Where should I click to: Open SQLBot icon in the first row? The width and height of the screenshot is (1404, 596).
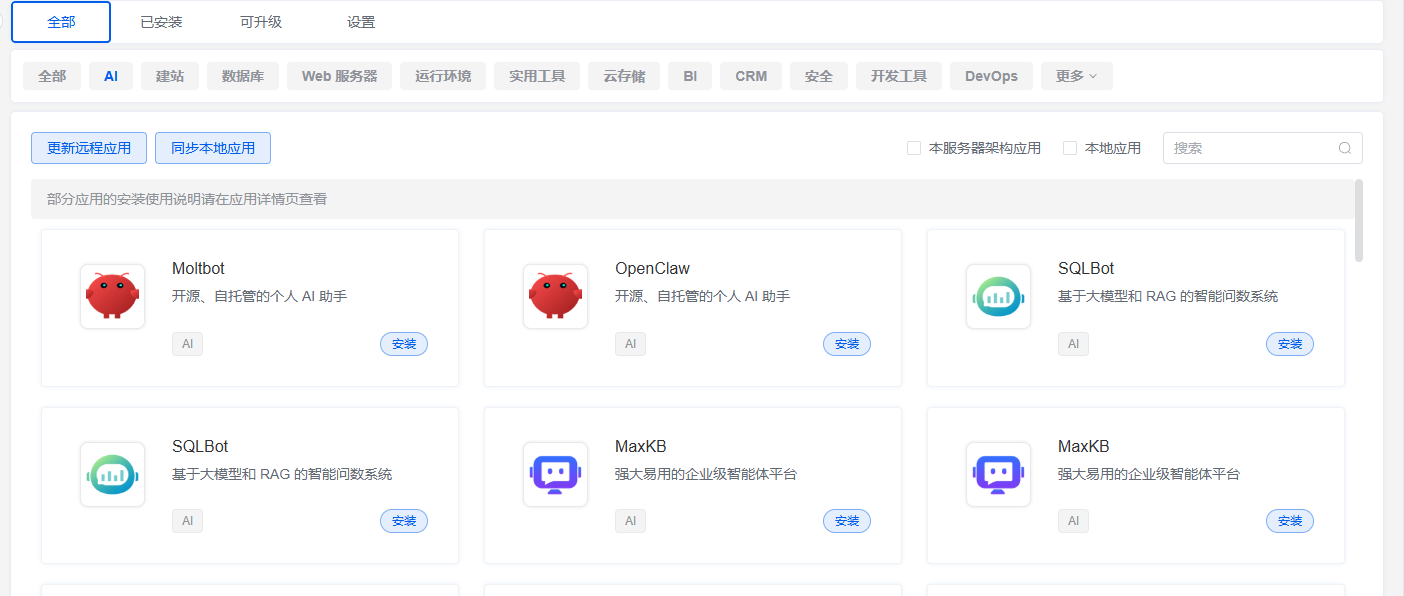998,296
